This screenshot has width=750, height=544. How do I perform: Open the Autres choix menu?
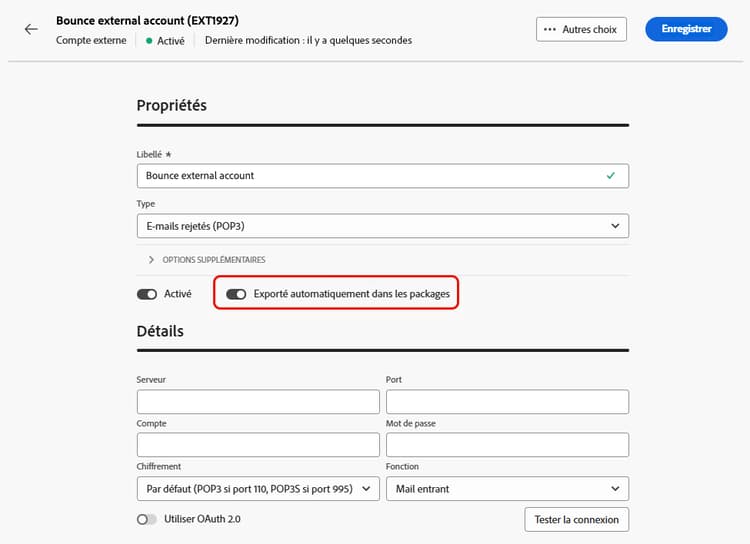click(581, 30)
